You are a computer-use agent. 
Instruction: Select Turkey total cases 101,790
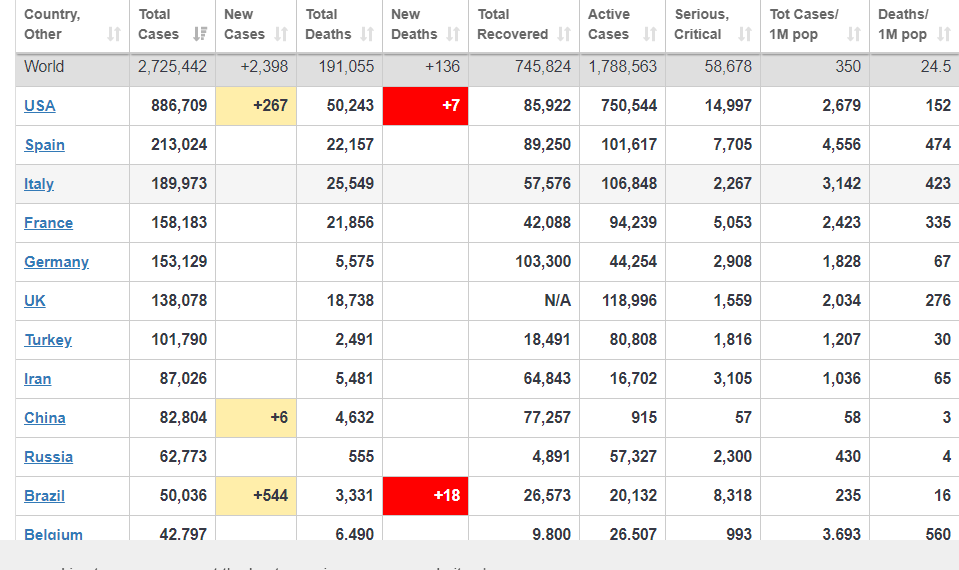pyautogui.click(x=179, y=340)
